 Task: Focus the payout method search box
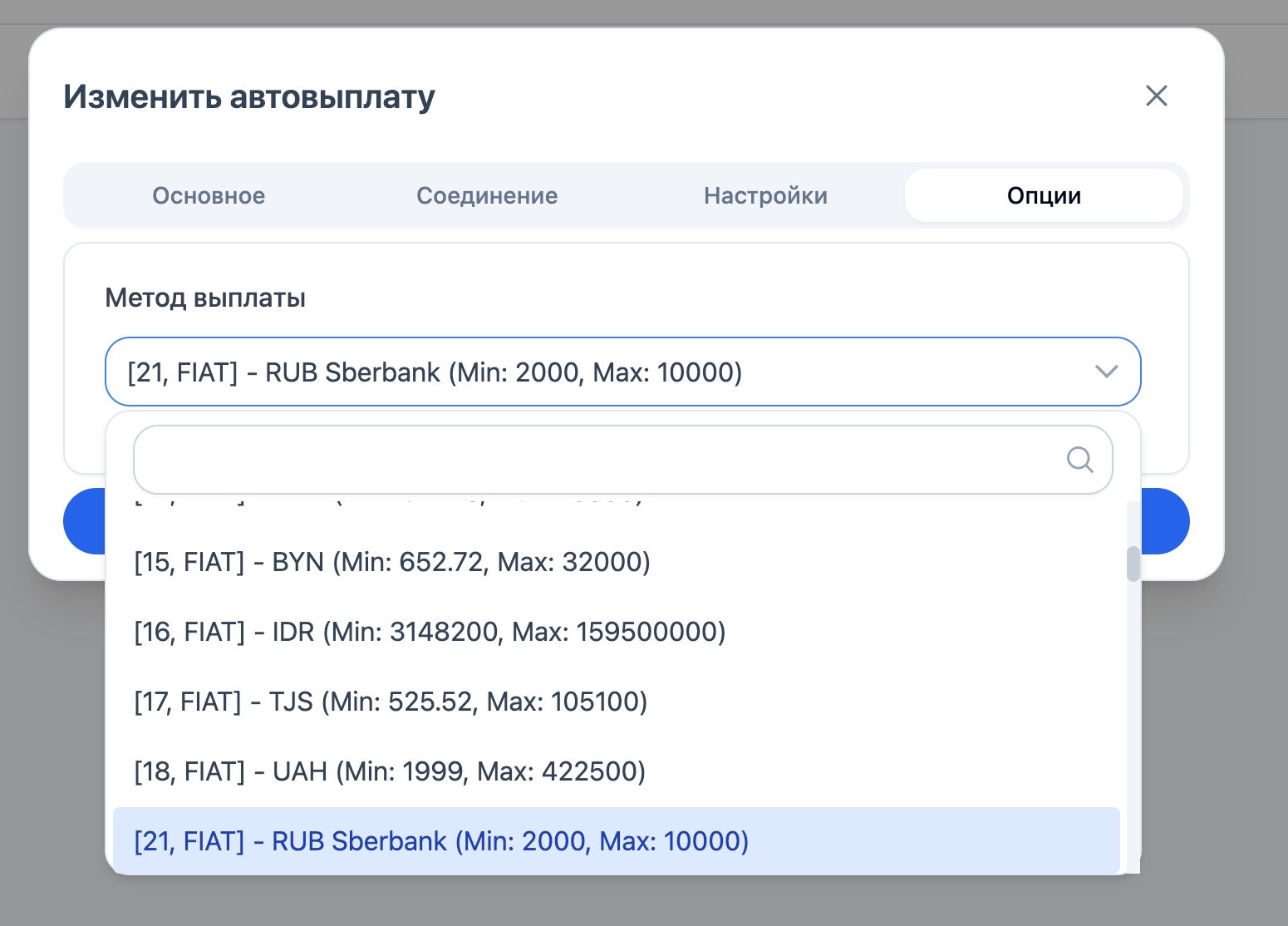[598, 460]
